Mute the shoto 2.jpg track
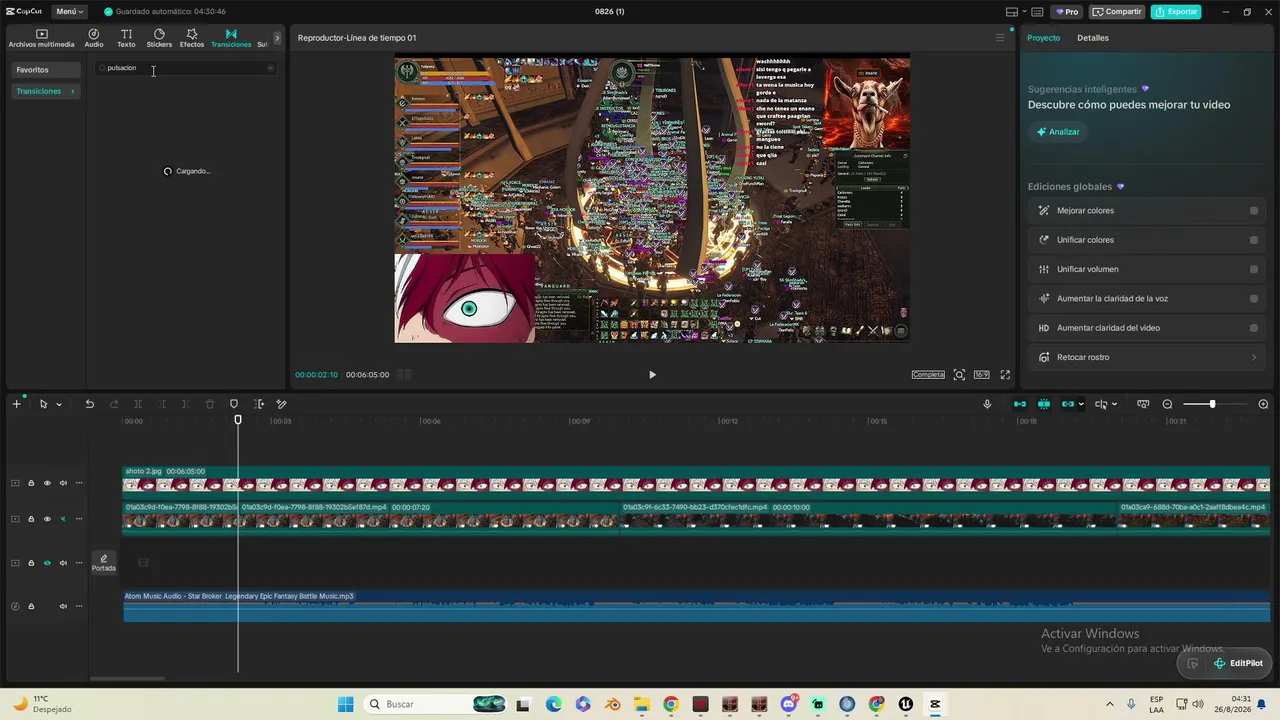The height and width of the screenshot is (720, 1280). tap(63, 483)
